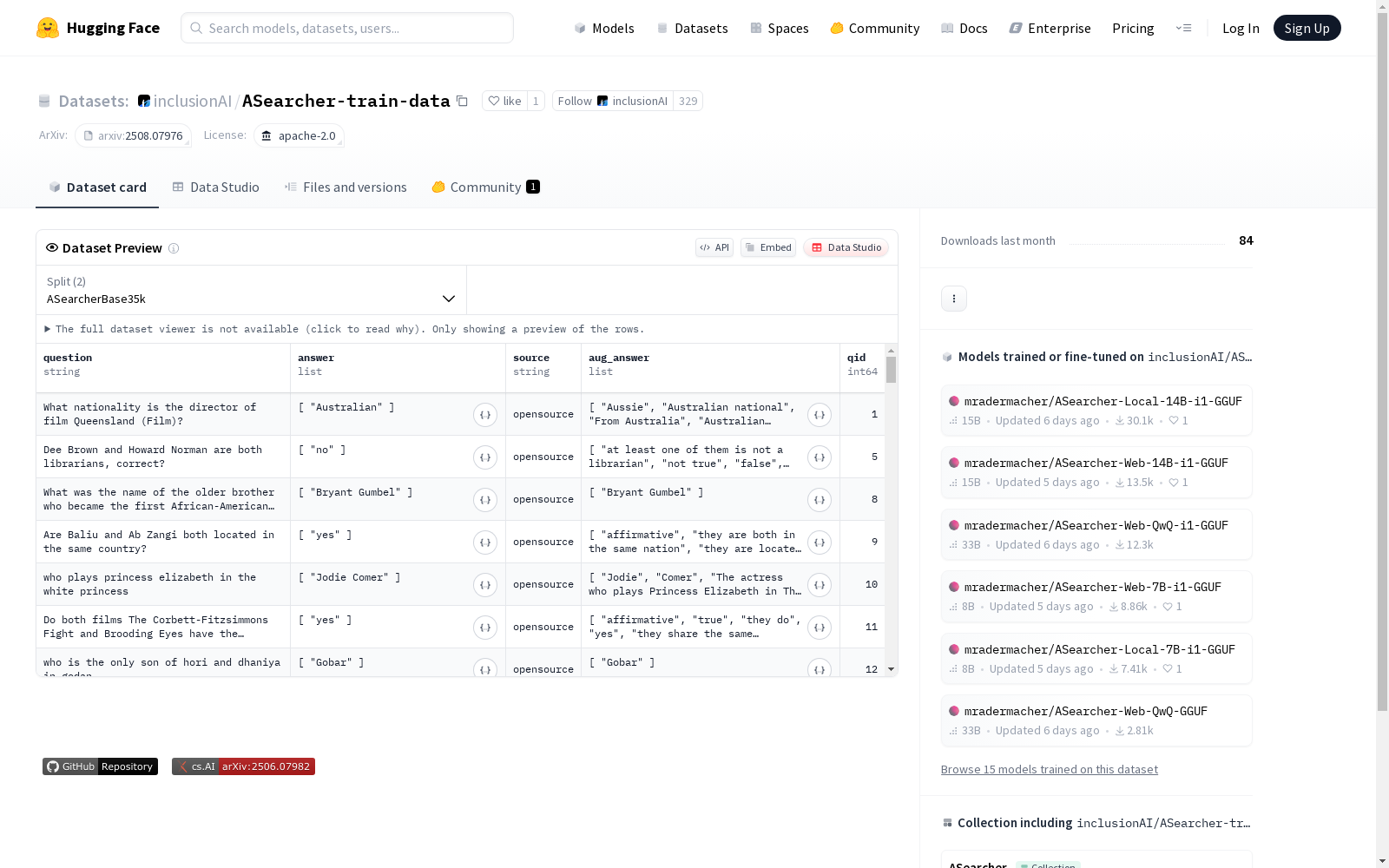Click the Embed button
This screenshot has width=1389, height=868.
[768, 247]
